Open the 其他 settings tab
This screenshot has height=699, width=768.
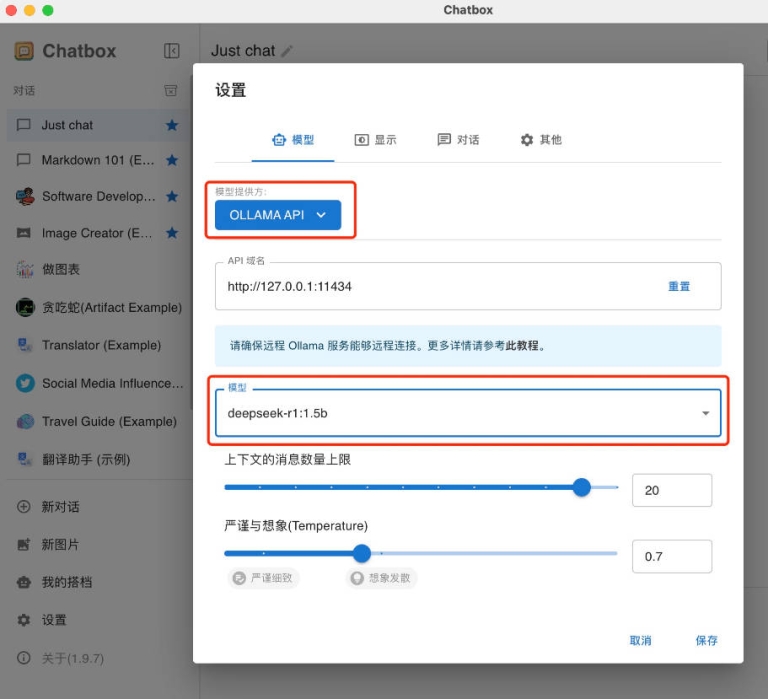pos(541,140)
